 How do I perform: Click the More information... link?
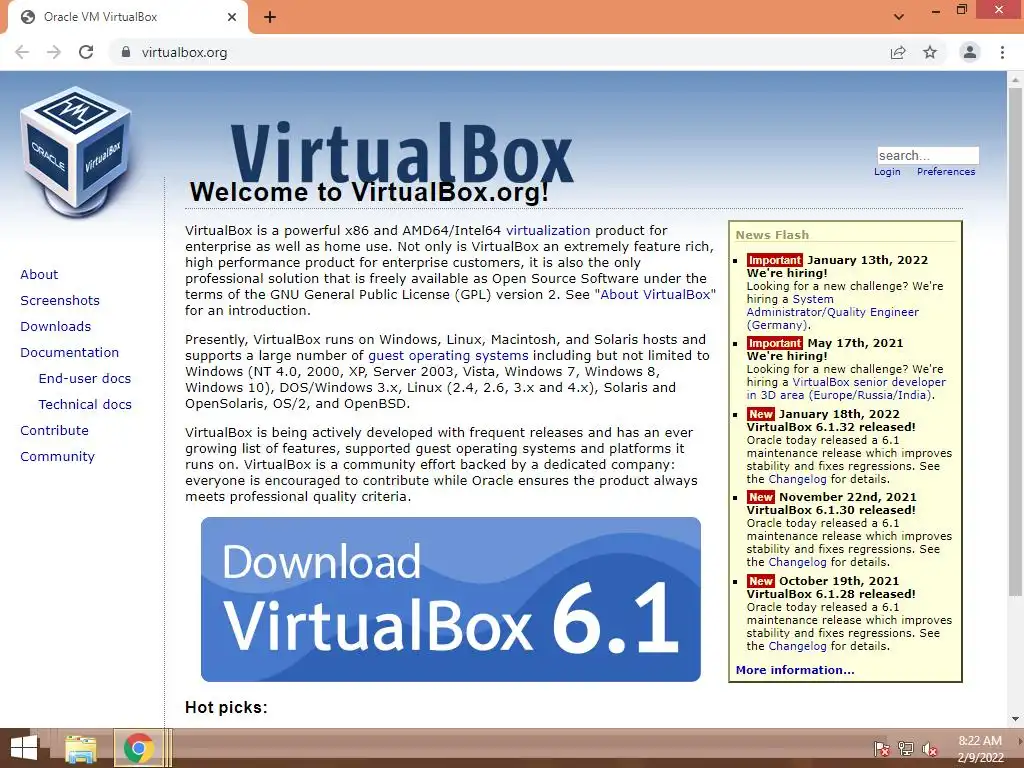795,670
